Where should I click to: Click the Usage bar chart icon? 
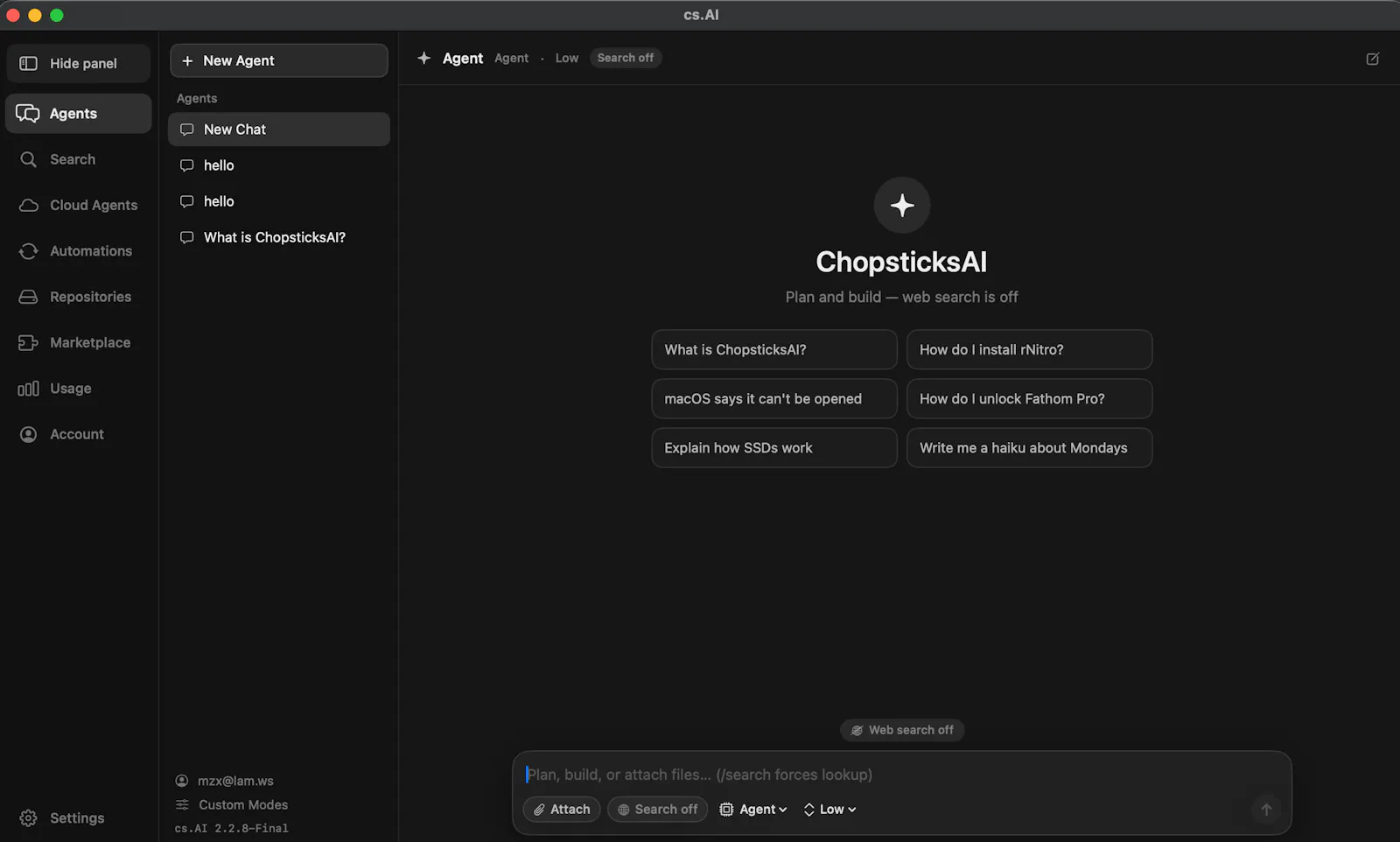pos(28,389)
